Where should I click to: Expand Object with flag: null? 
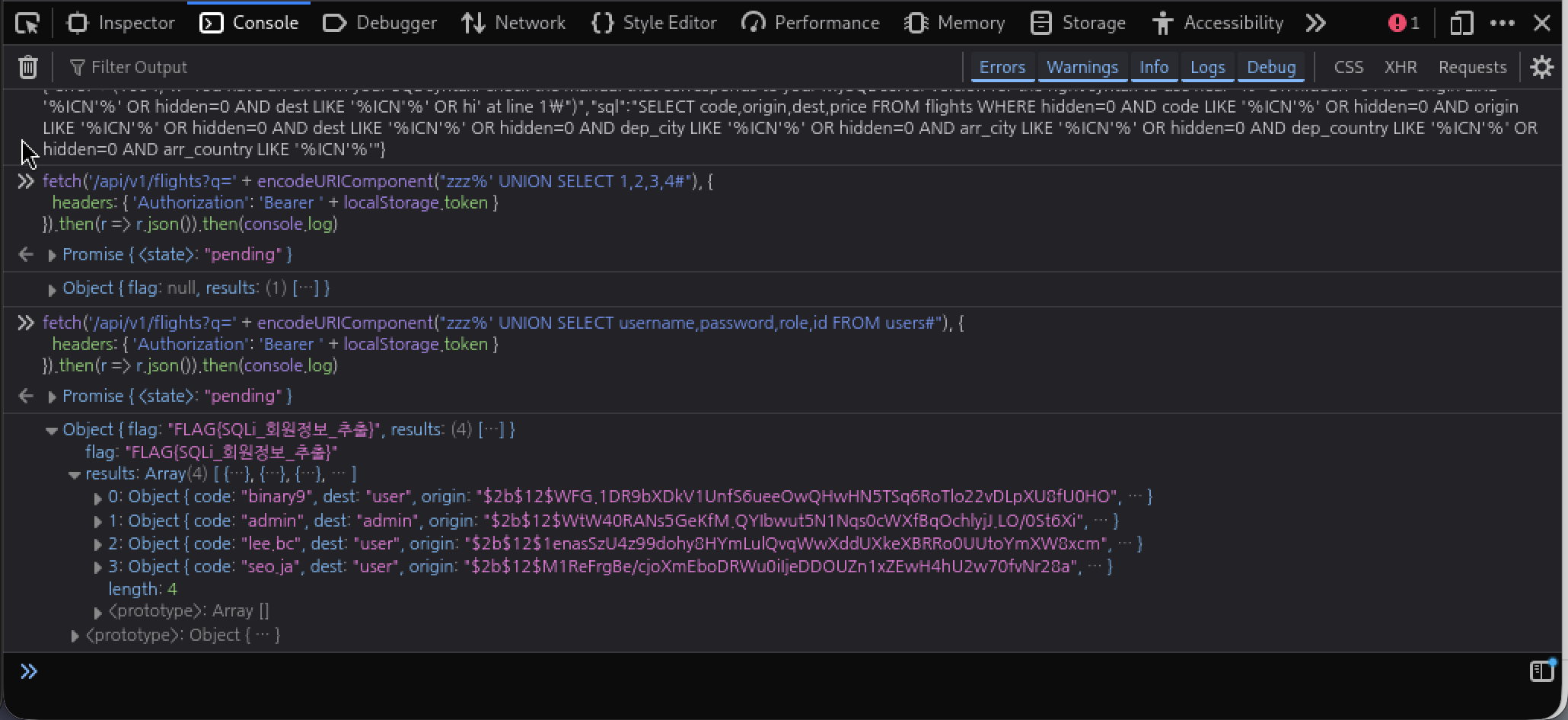click(52, 289)
